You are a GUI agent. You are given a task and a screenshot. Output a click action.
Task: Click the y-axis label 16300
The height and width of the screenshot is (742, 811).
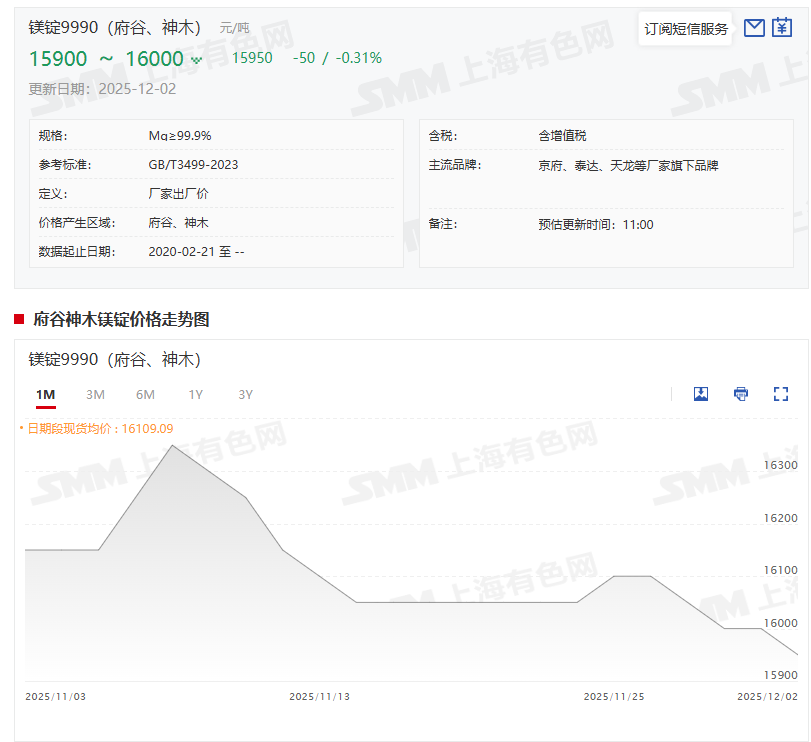pos(781,465)
